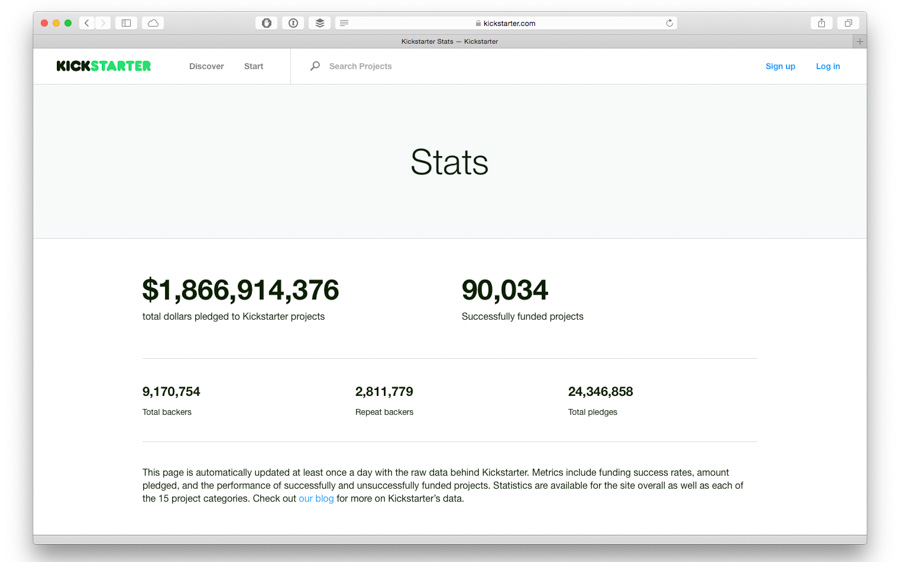Click the 'Total backers' label
900x562 pixels.
[167, 412]
